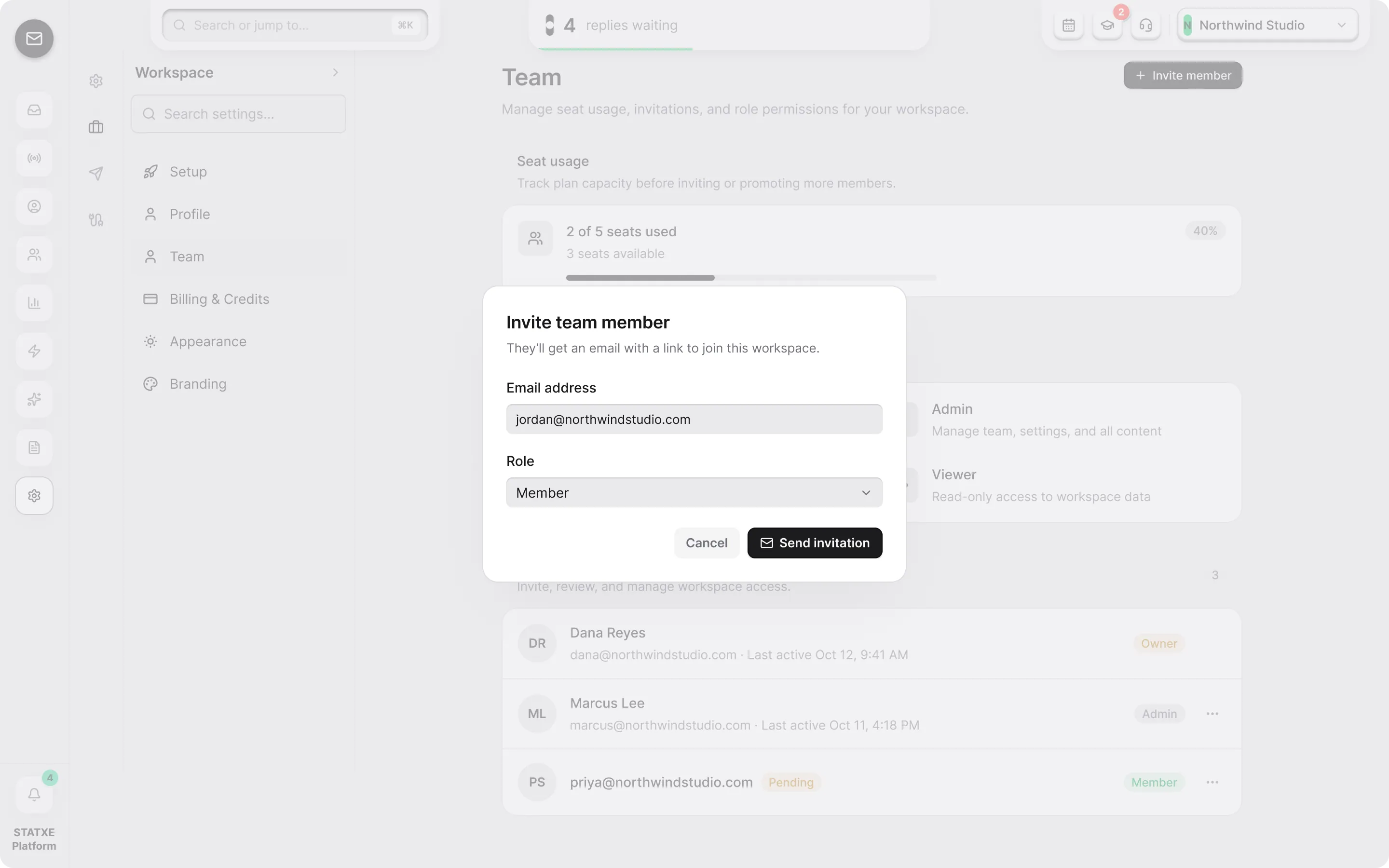Go to Appearance settings
The height and width of the screenshot is (868, 1389).
click(239, 341)
